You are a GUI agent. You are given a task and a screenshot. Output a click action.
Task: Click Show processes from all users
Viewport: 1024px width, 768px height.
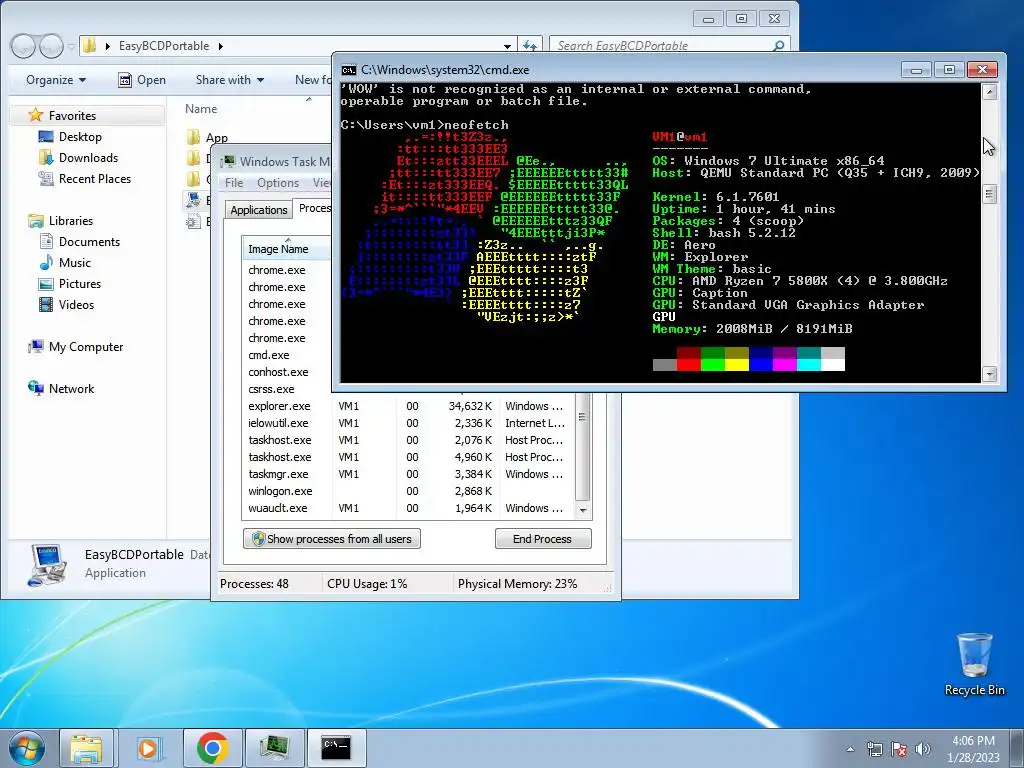[x=332, y=539]
